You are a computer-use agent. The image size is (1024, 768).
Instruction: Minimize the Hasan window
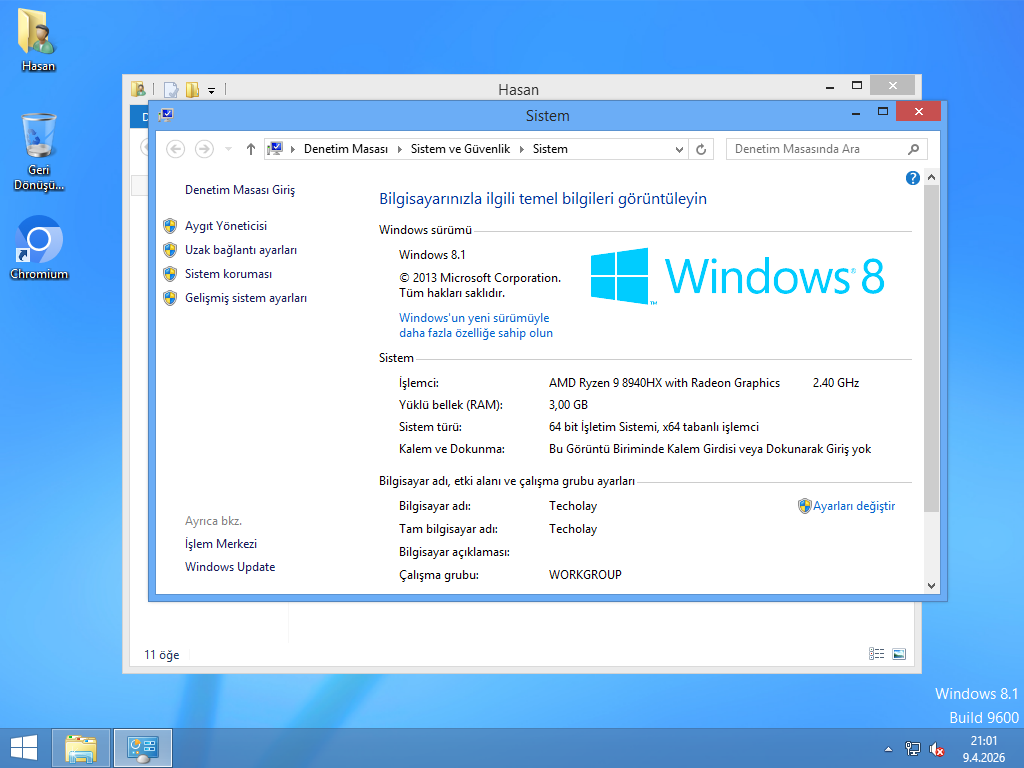point(830,87)
